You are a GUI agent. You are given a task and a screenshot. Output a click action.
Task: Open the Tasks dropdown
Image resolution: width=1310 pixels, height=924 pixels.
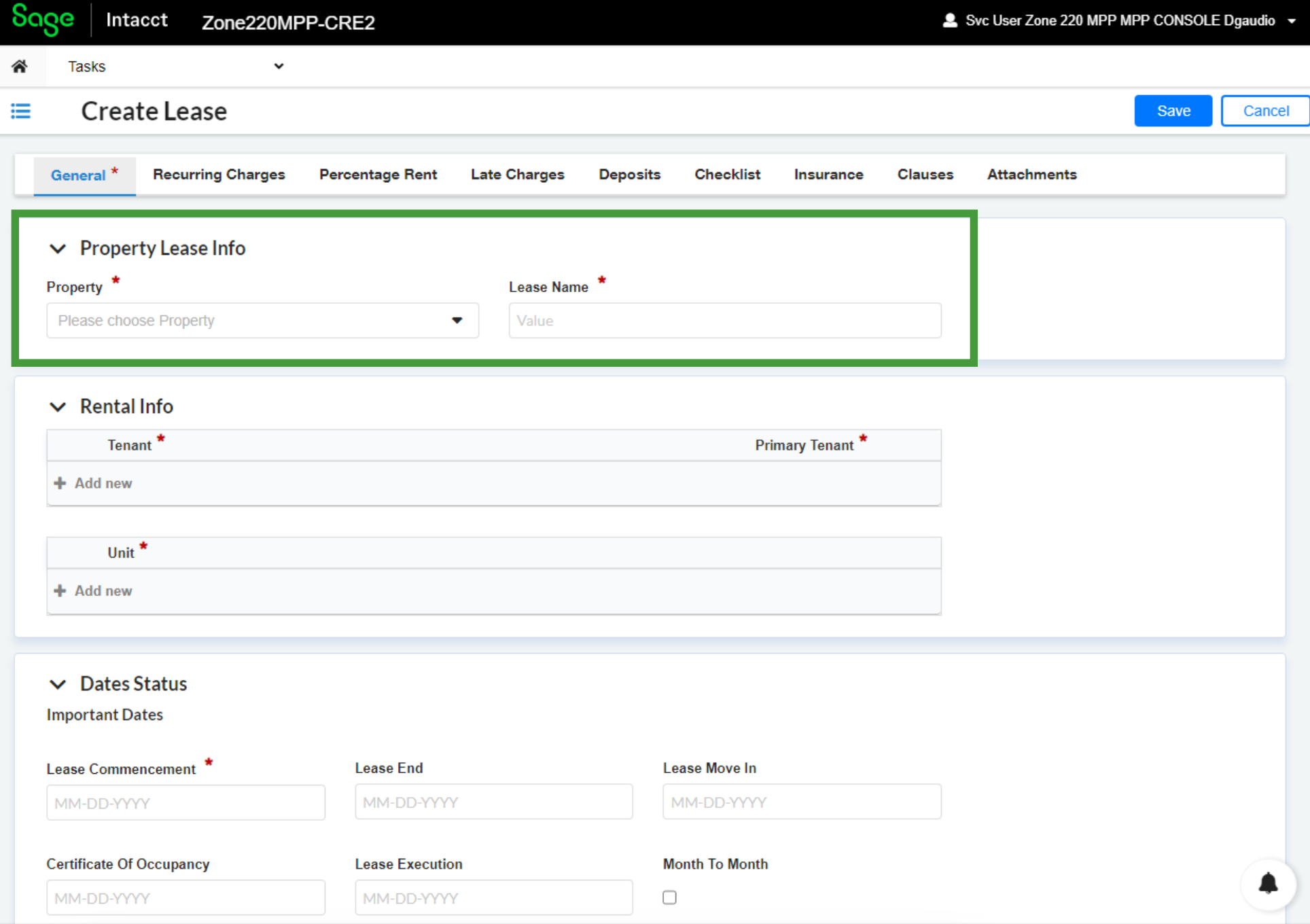175,67
